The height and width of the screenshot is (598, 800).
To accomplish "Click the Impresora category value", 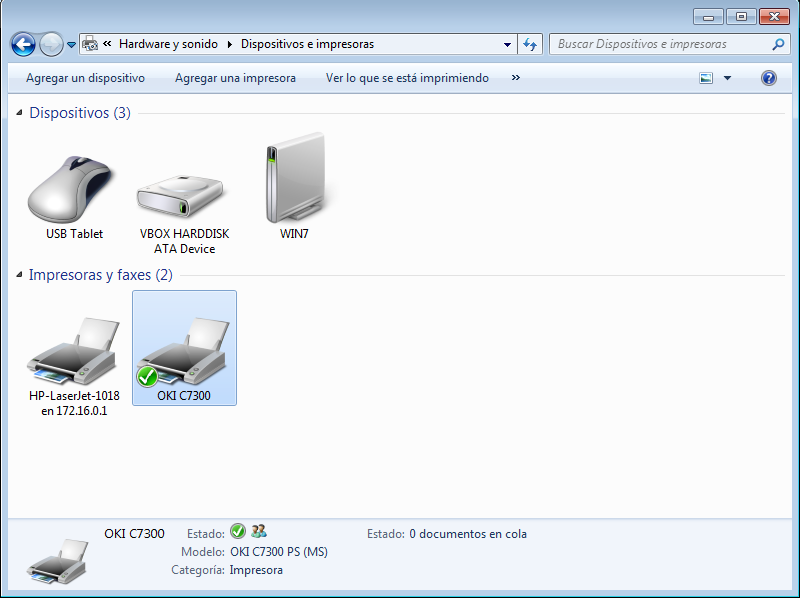I will pos(256,570).
